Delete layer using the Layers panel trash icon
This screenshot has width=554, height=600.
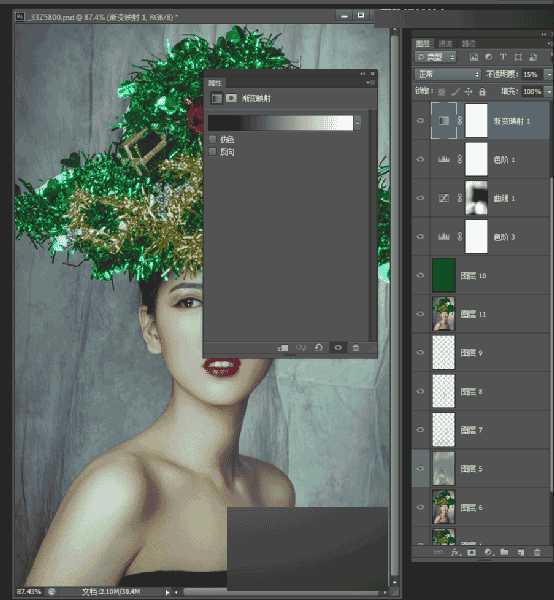[537, 552]
